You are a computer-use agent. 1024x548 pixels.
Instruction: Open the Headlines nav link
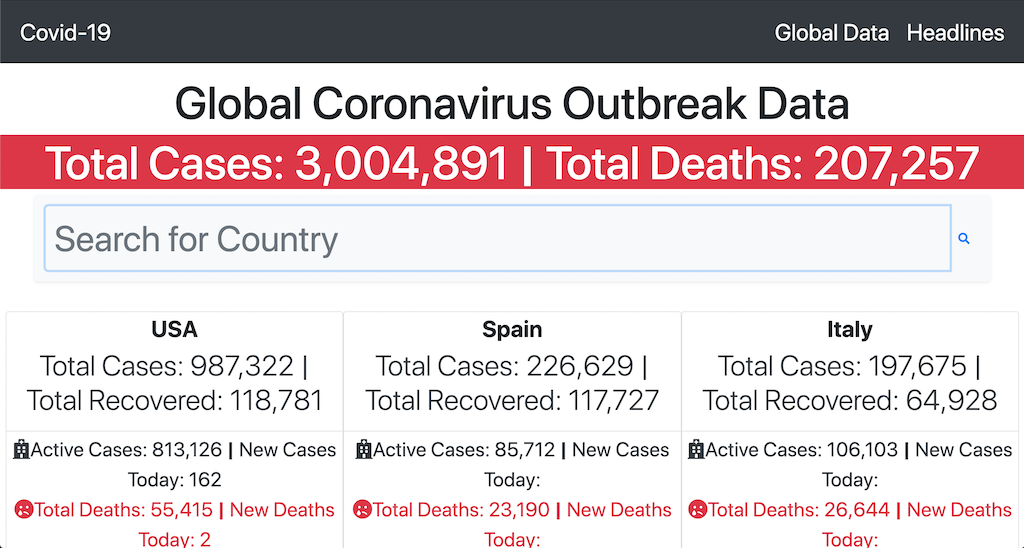955,33
